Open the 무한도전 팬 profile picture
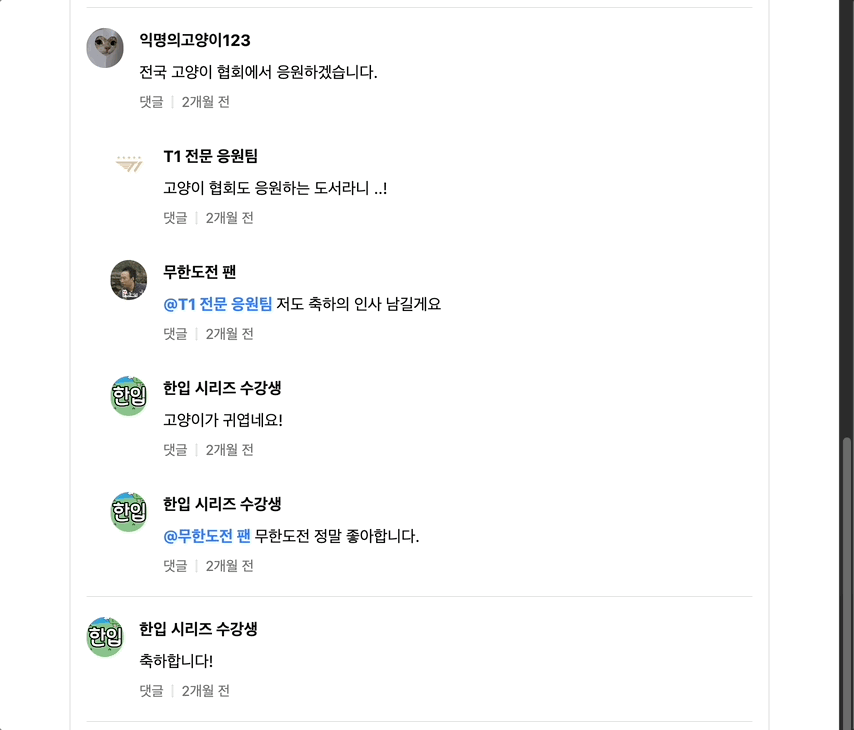 (x=129, y=280)
